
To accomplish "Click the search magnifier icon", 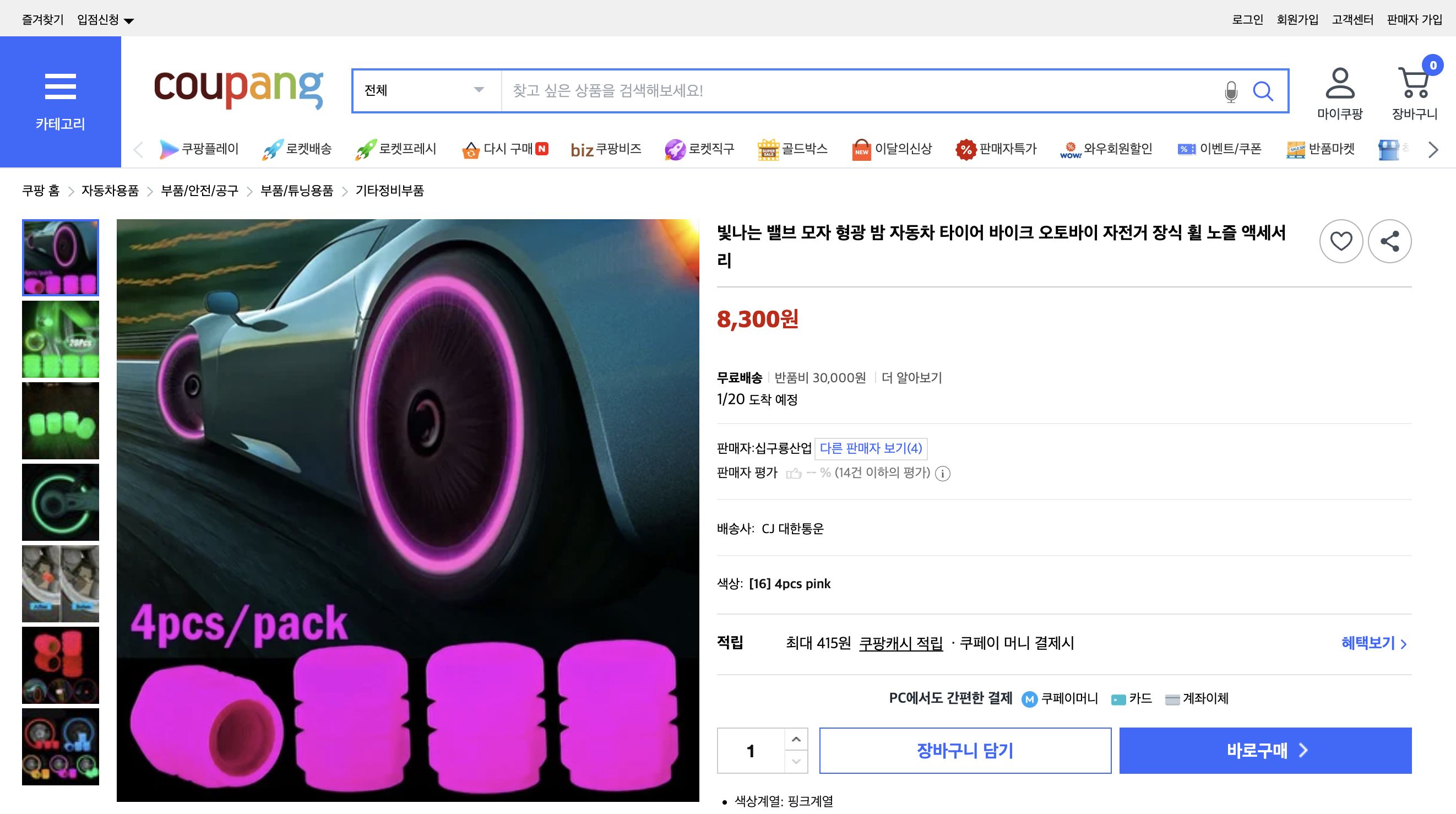I will click(x=1264, y=90).
